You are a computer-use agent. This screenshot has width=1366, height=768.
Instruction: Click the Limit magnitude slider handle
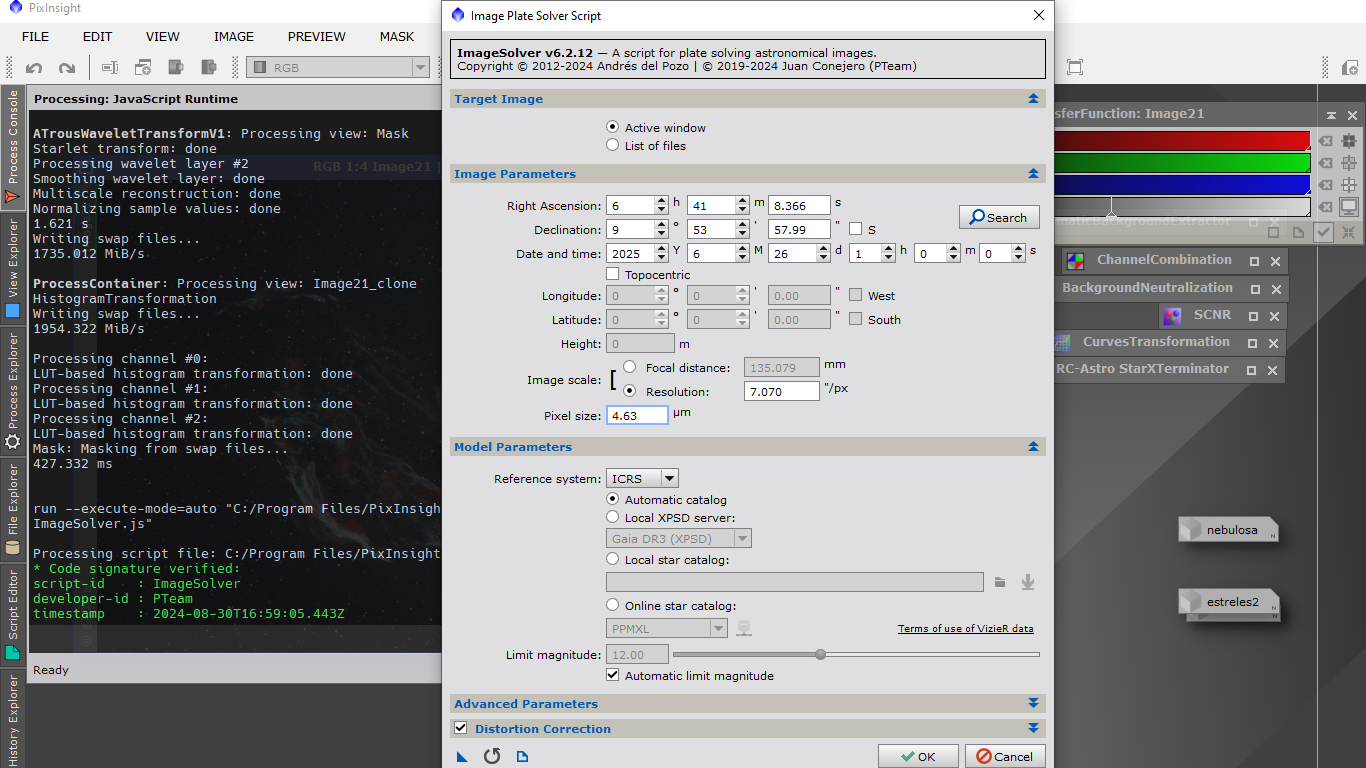821,655
